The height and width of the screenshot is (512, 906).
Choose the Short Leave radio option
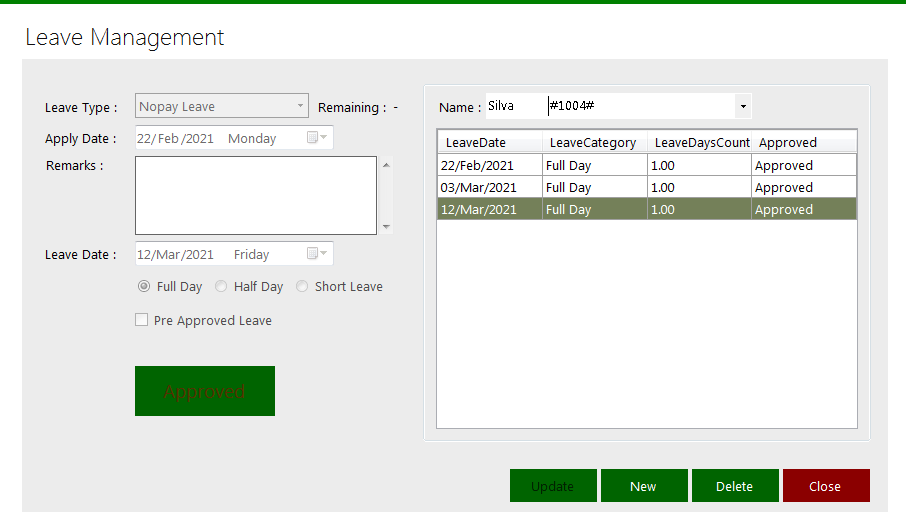(x=302, y=286)
